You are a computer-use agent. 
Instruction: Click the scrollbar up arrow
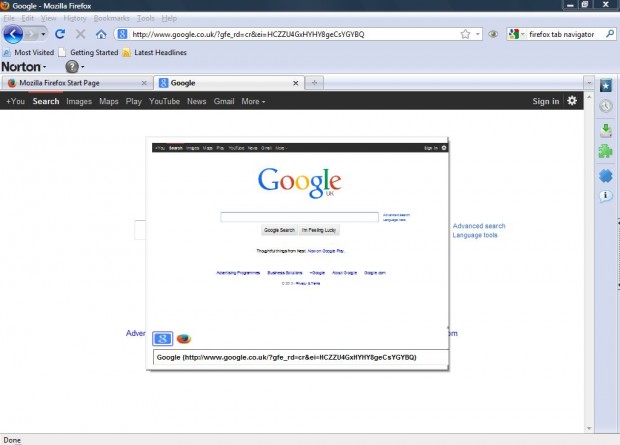coord(589,97)
